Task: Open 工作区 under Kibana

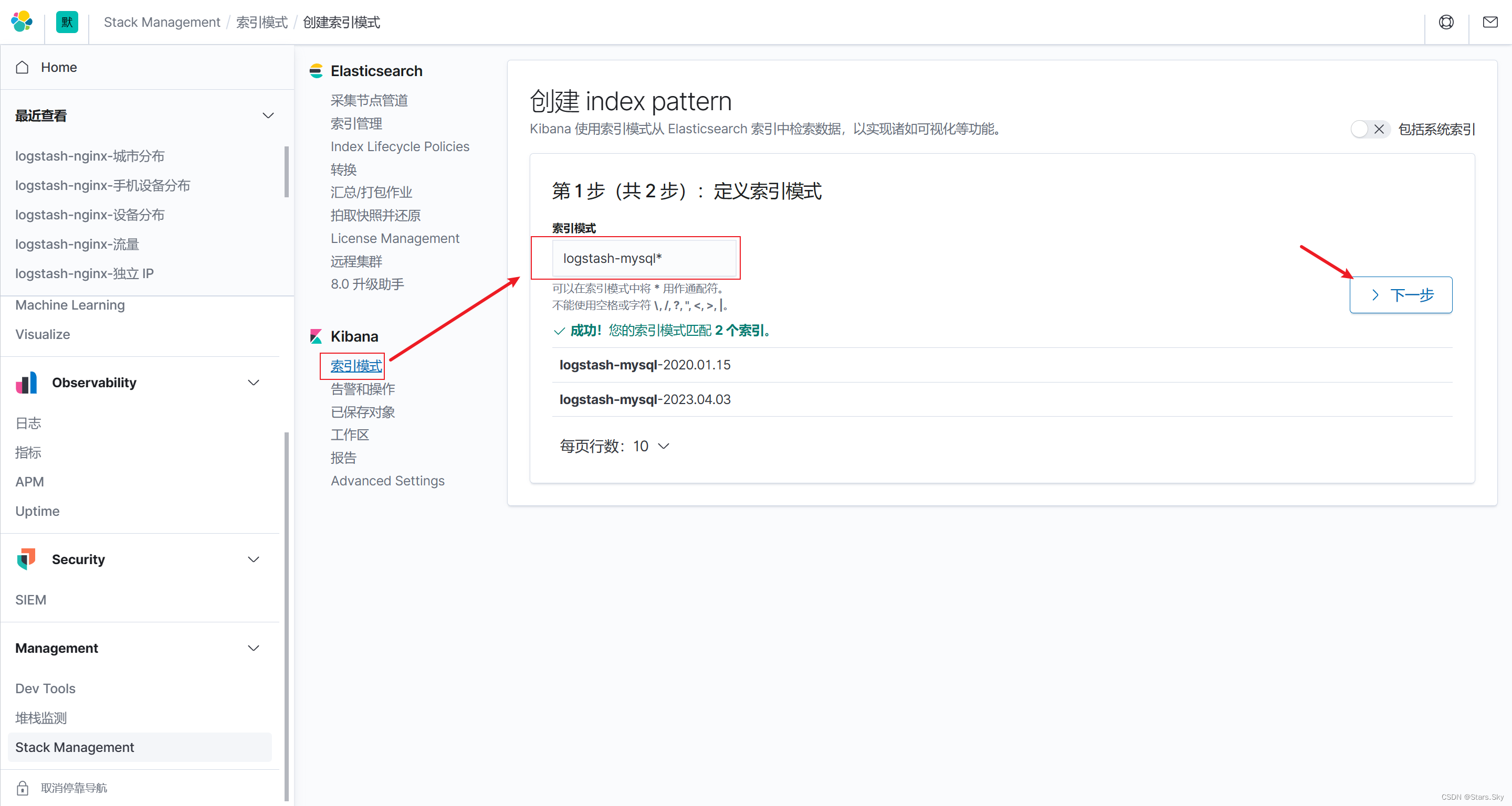Action: (x=350, y=434)
